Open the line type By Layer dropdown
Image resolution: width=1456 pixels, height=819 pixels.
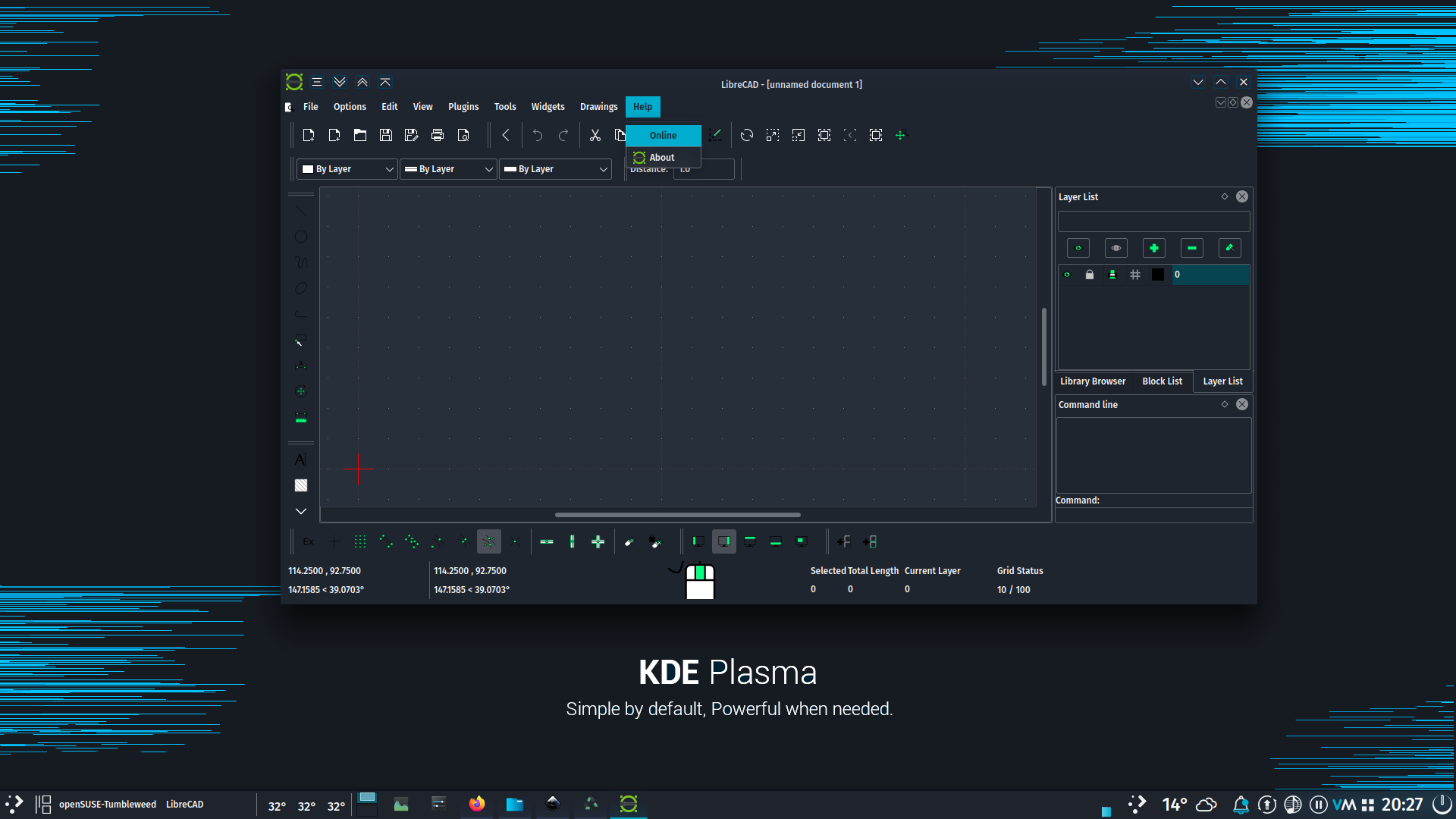pos(556,169)
